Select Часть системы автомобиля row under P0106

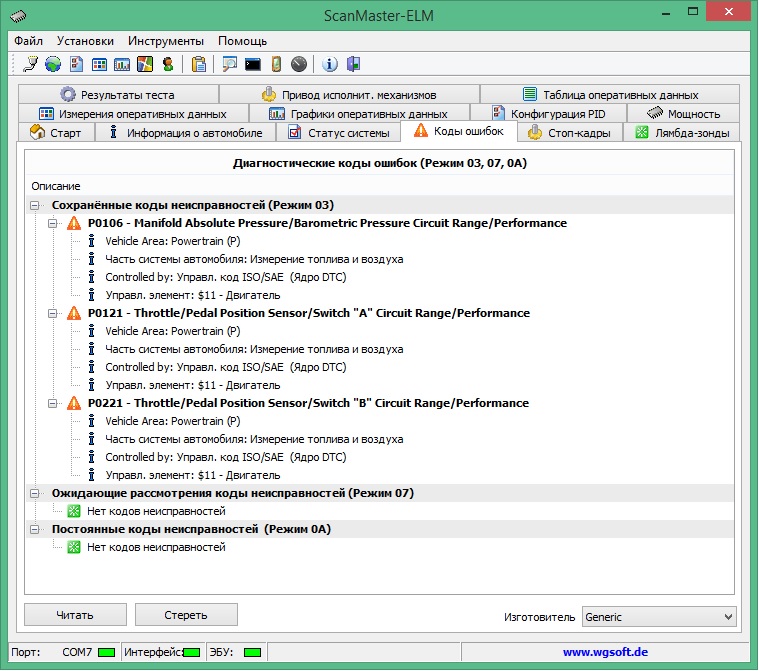[254, 259]
